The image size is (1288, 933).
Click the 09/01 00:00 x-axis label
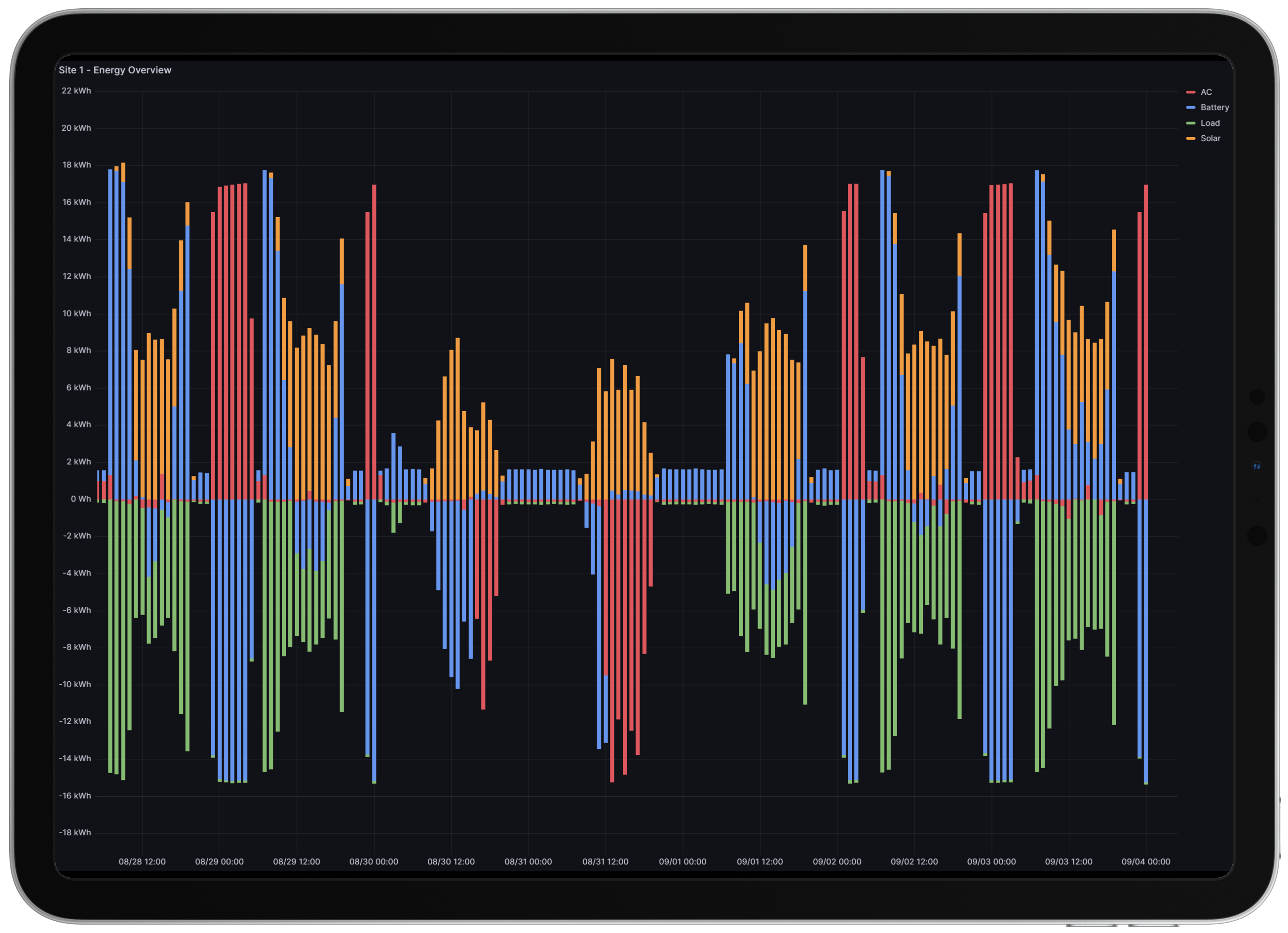pos(682,861)
